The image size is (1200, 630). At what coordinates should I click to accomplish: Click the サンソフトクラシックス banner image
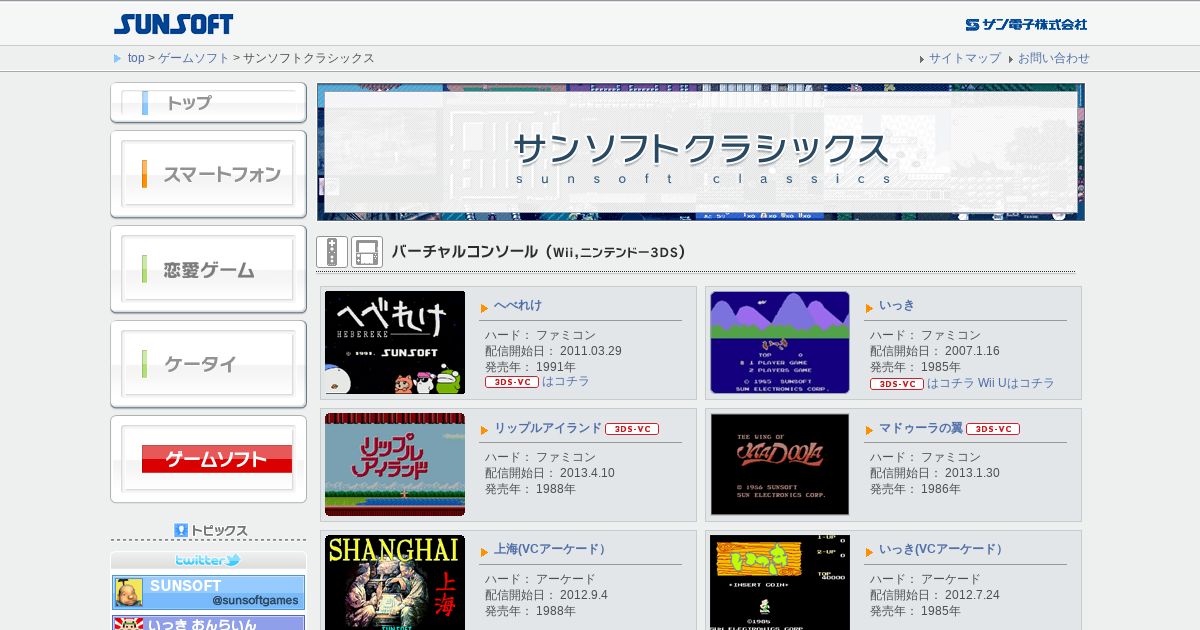click(701, 152)
